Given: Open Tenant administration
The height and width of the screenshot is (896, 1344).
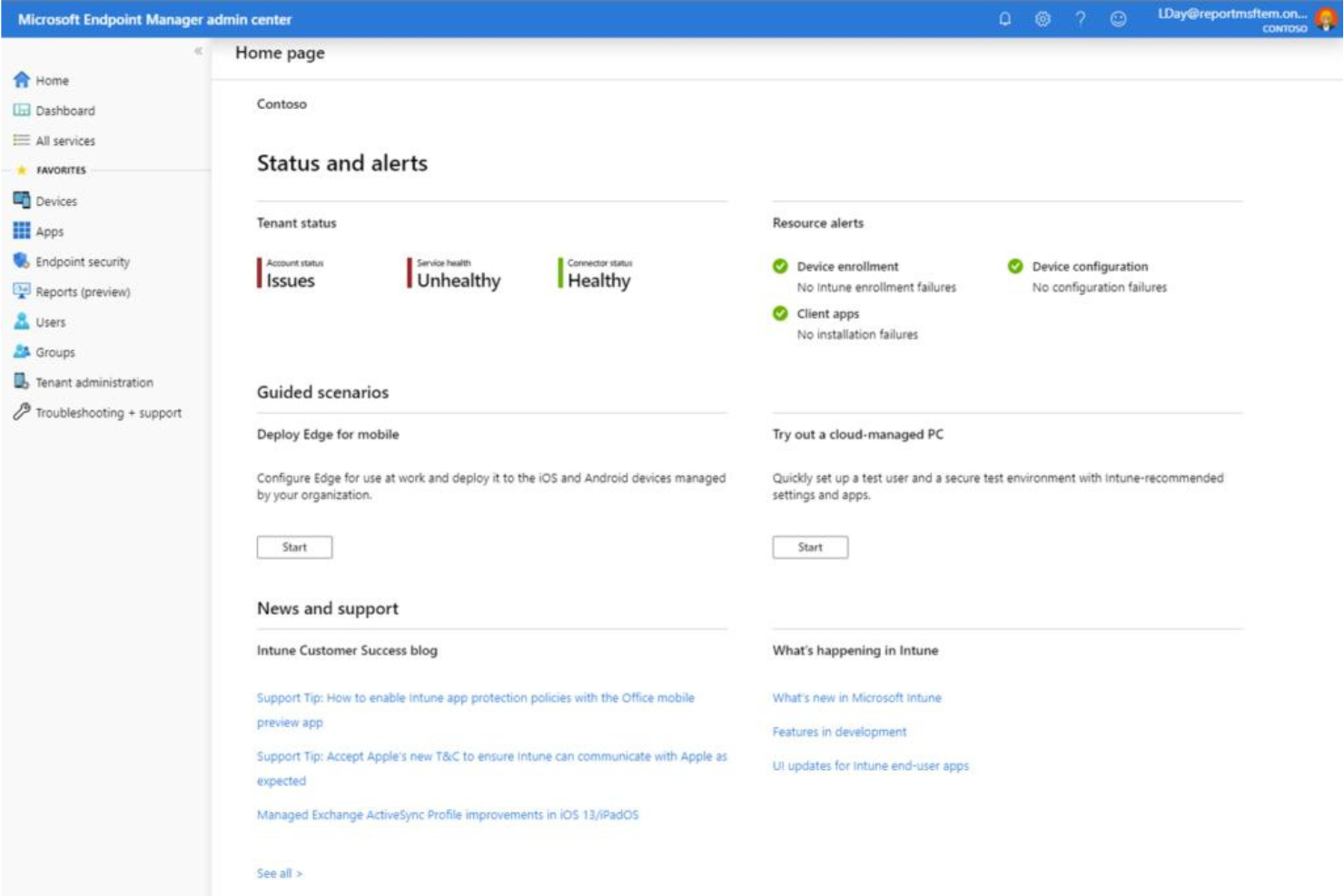Looking at the screenshot, I should [95, 382].
